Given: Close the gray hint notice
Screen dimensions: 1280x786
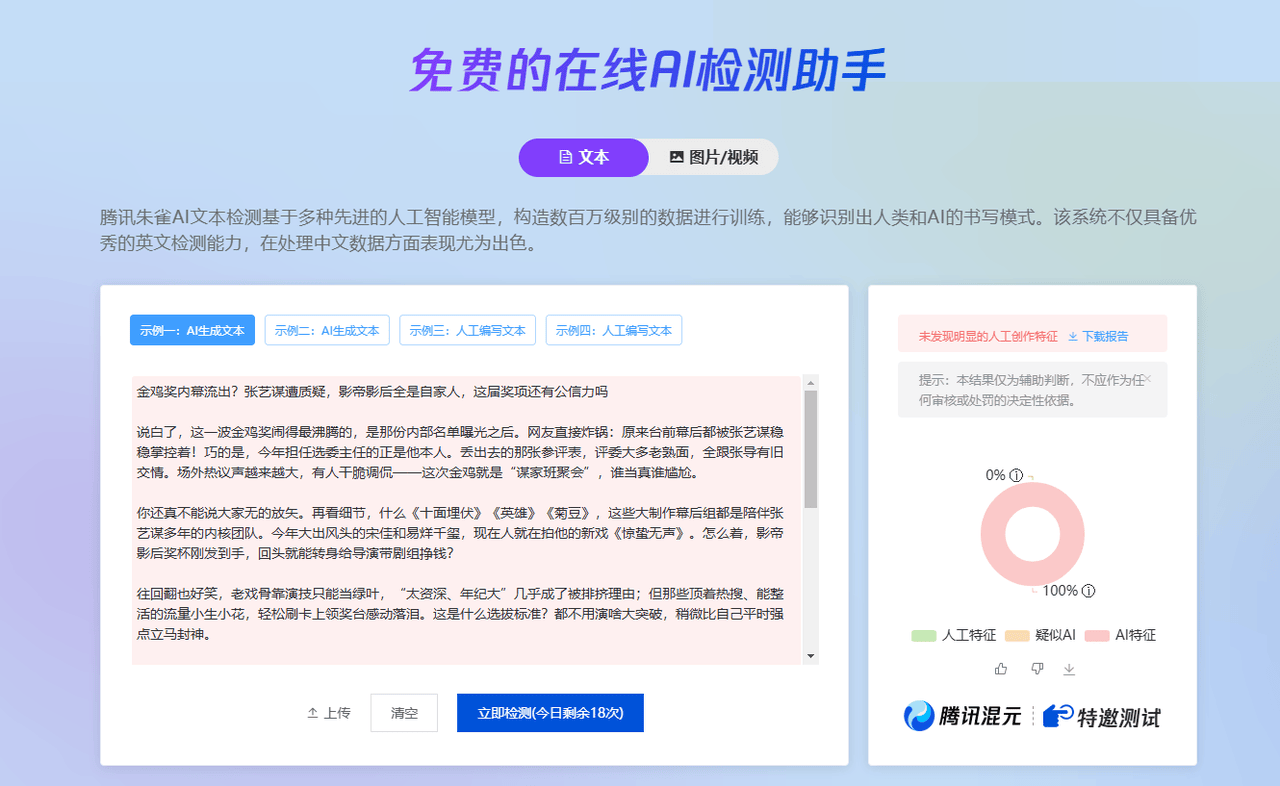Looking at the screenshot, I should pos(1147,379).
